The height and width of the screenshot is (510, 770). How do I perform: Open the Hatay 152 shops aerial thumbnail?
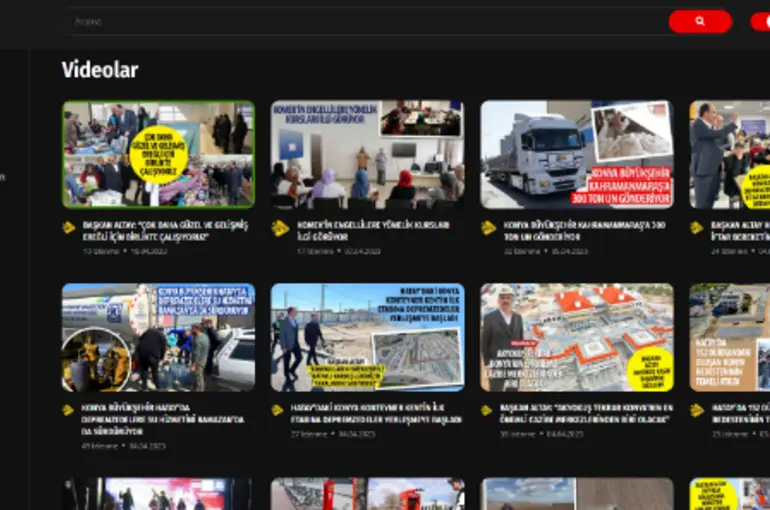click(x=730, y=337)
